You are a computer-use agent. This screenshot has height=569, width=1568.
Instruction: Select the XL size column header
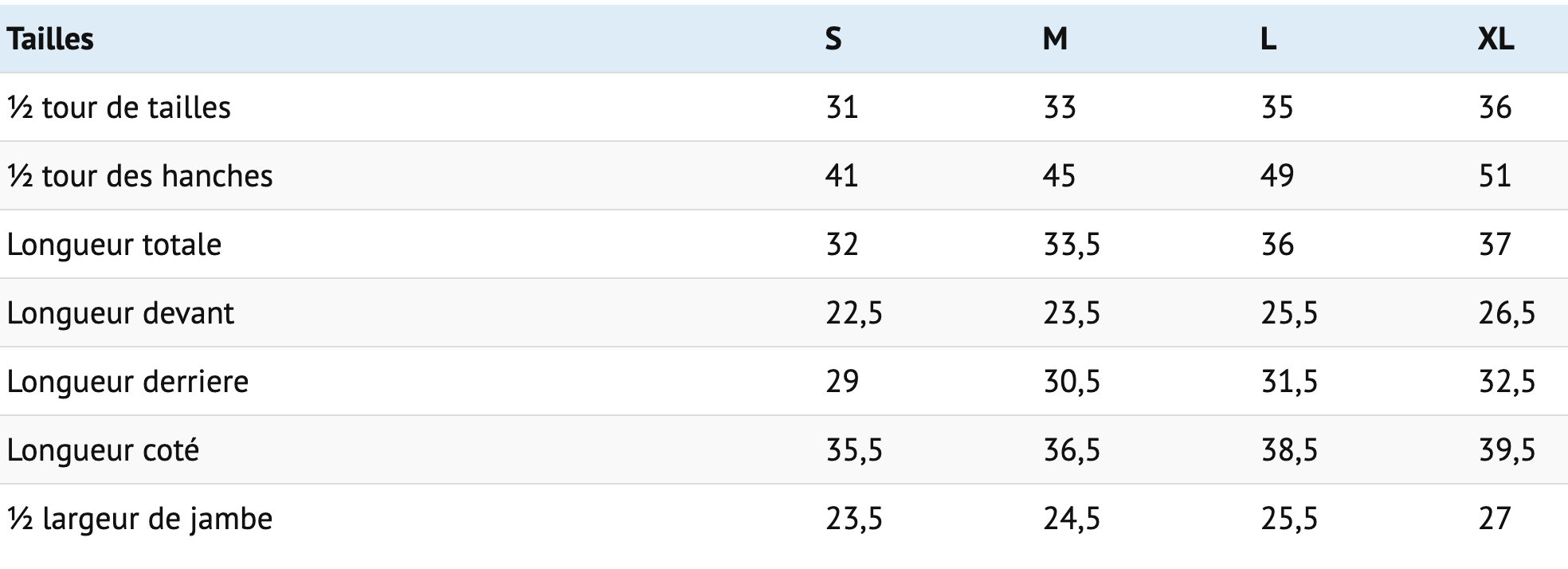[1495, 39]
